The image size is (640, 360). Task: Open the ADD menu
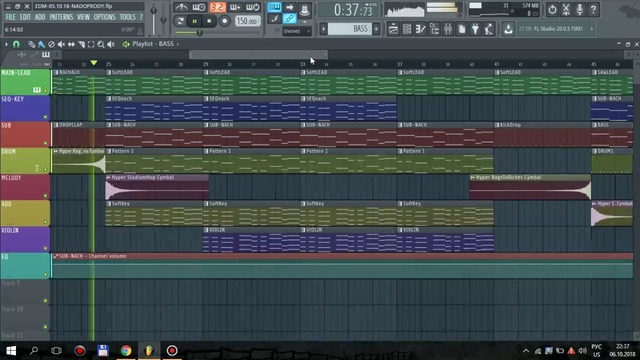(40, 17)
